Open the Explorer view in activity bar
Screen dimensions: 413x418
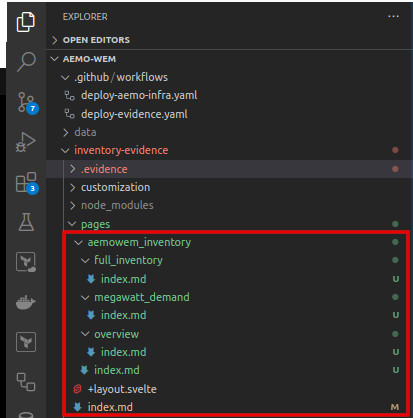[26, 22]
